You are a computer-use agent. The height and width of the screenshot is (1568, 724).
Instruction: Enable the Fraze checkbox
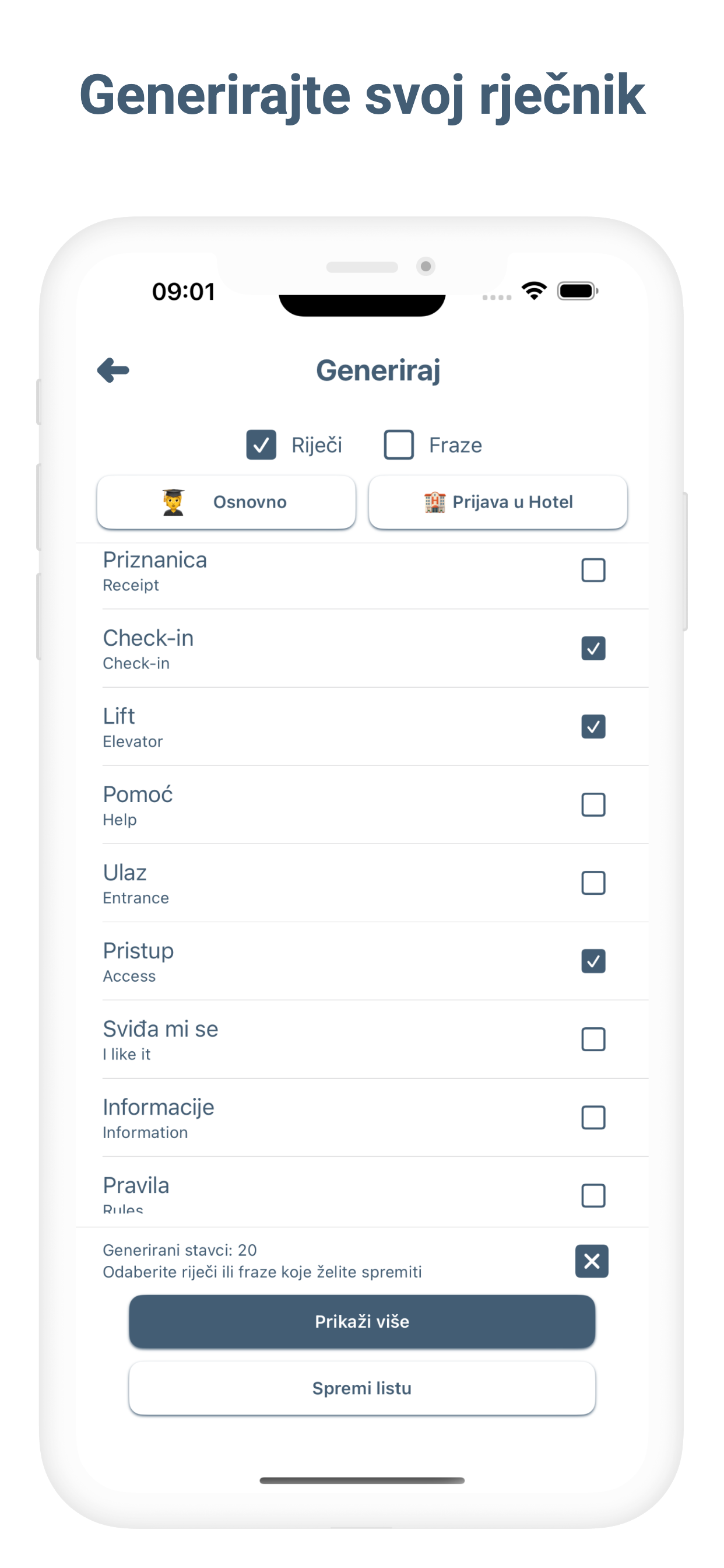click(399, 445)
